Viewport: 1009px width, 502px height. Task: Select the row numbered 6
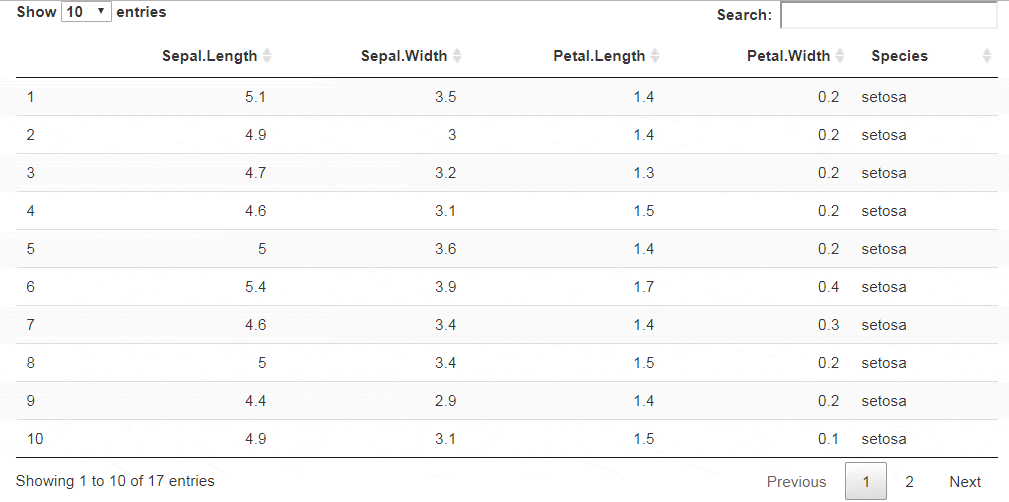click(31, 287)
